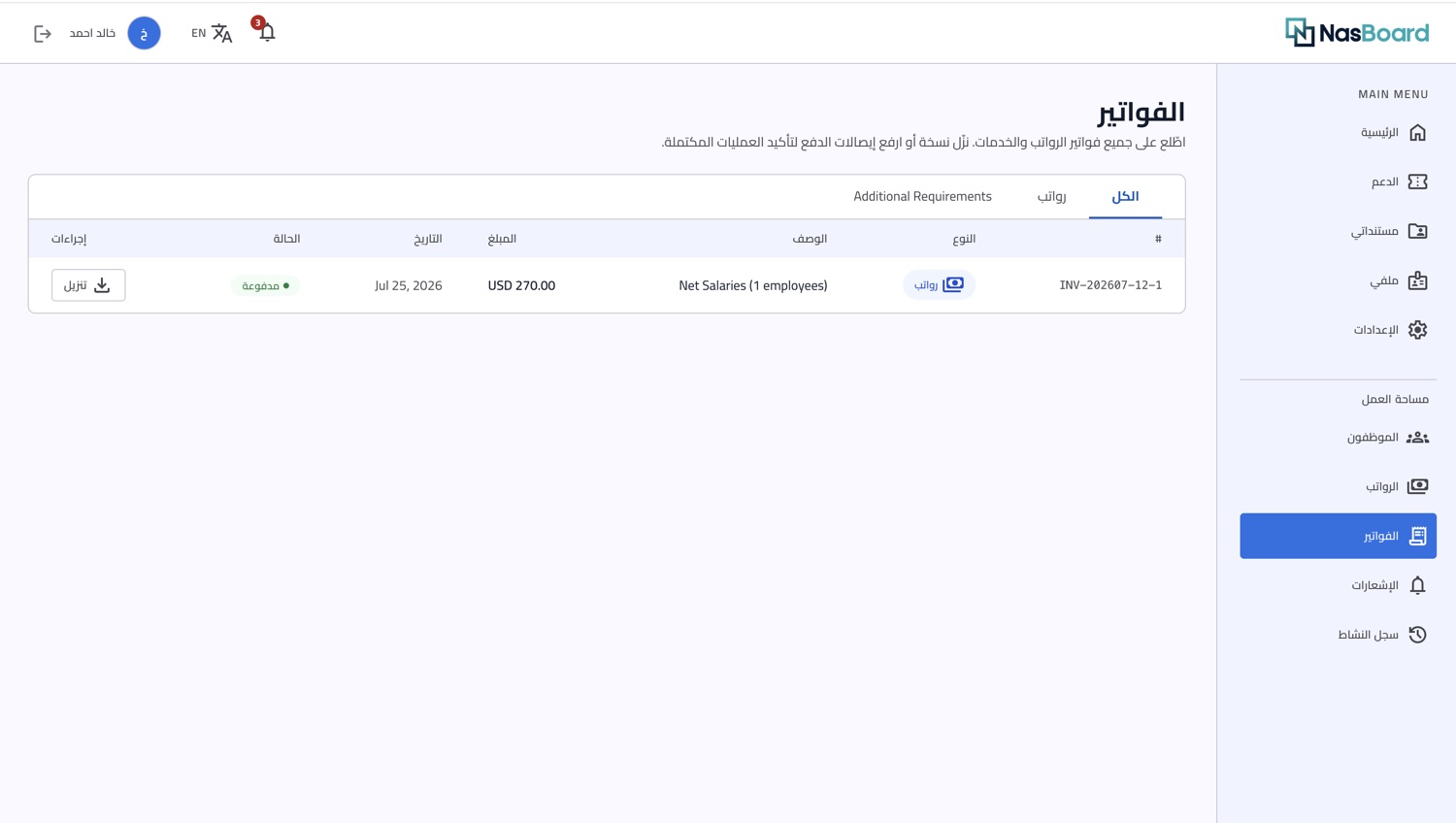Click the مدفوعة status badge
This screenshot has width=1456, height=823.
click(x=265, y=285)
